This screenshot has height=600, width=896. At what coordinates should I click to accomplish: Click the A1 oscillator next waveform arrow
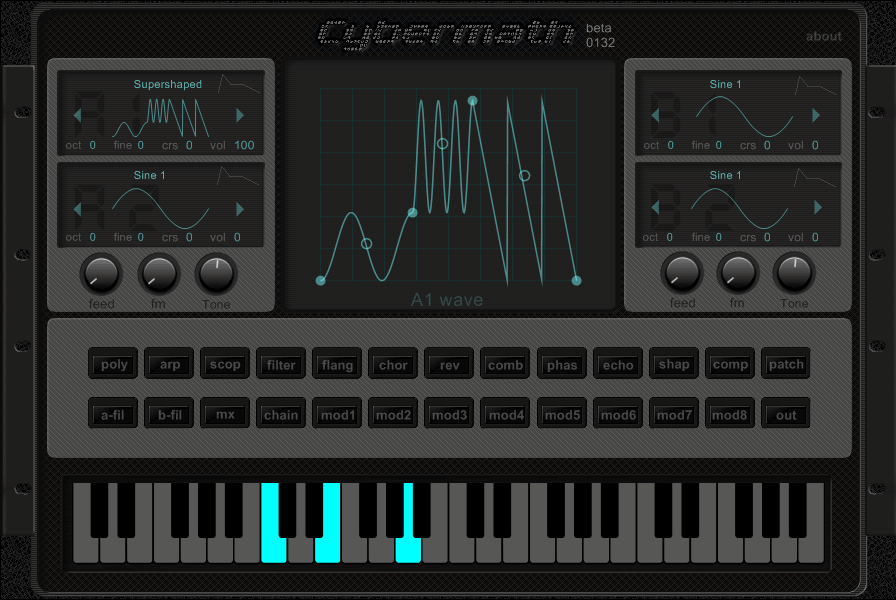[x=240, y=115]
